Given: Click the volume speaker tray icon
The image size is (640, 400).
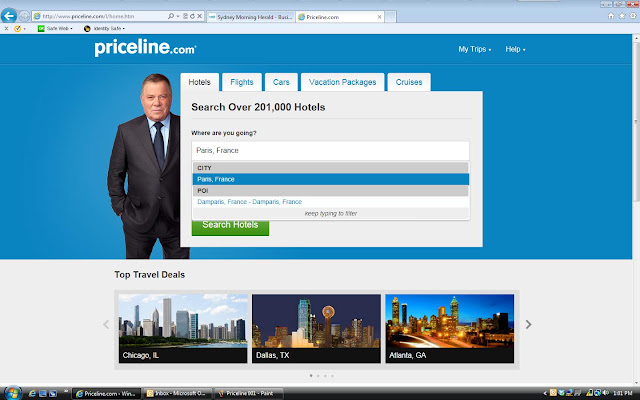Looking at the screenshot, I should [x=606, y=393].
